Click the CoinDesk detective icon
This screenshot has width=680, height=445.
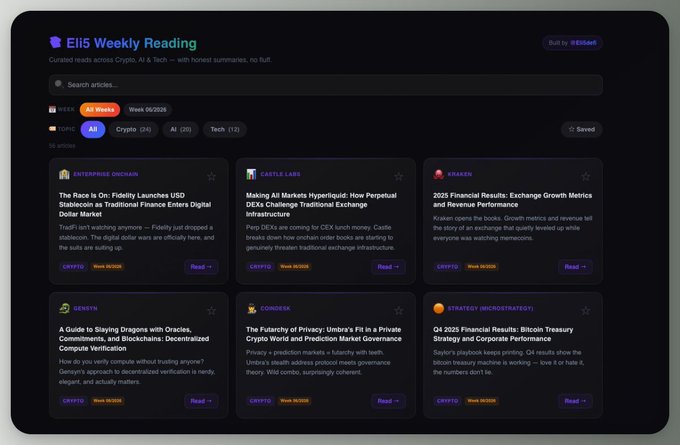click(251, 308)
